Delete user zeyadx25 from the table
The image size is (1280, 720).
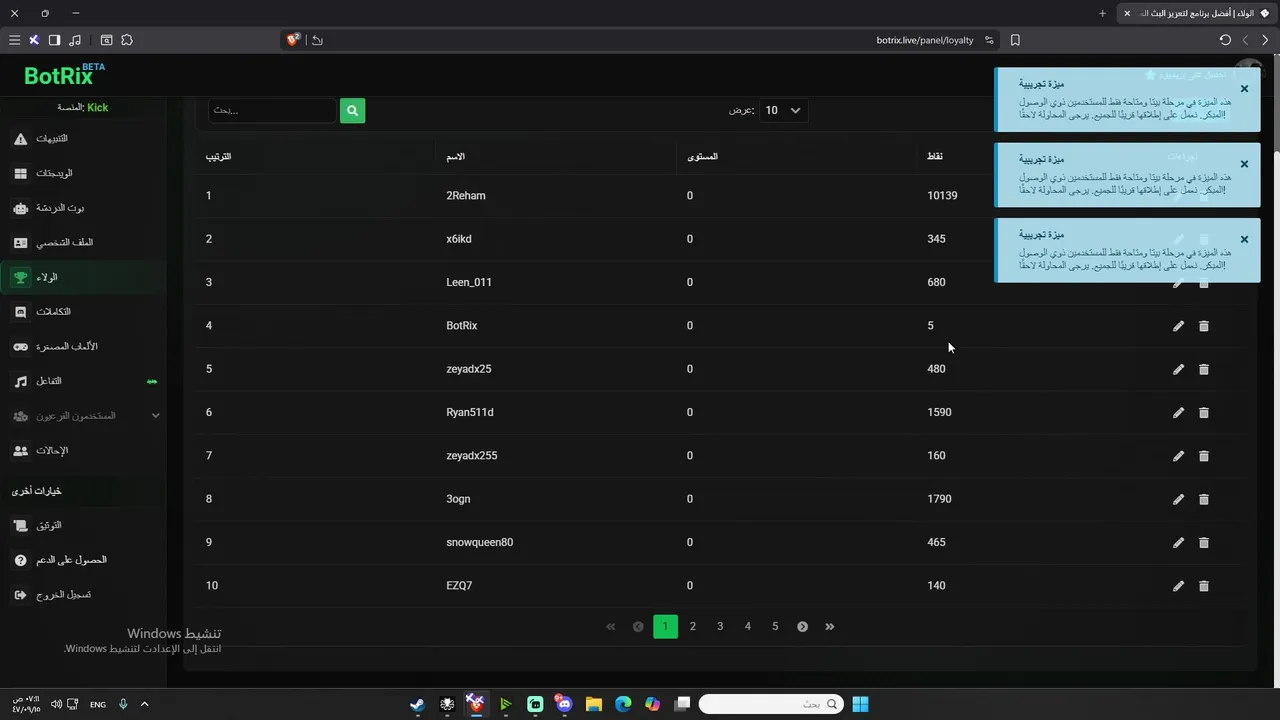(x=1204, y=369)
